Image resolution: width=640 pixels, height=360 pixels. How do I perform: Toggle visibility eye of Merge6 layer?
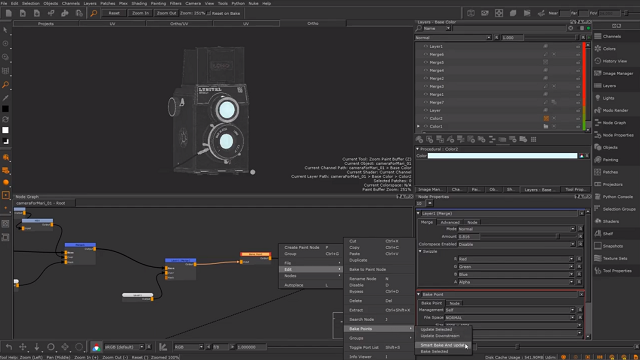pos(426,54)
